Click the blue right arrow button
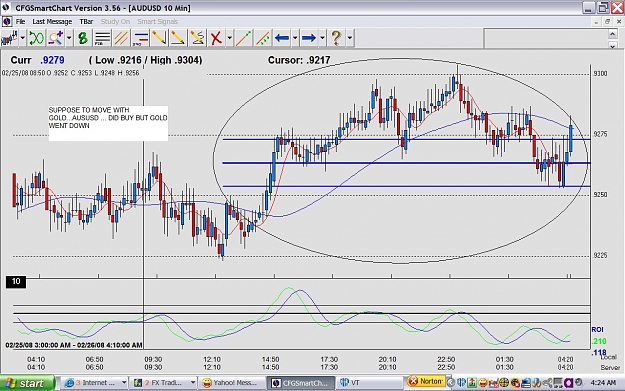 click(x=309, y=38)
